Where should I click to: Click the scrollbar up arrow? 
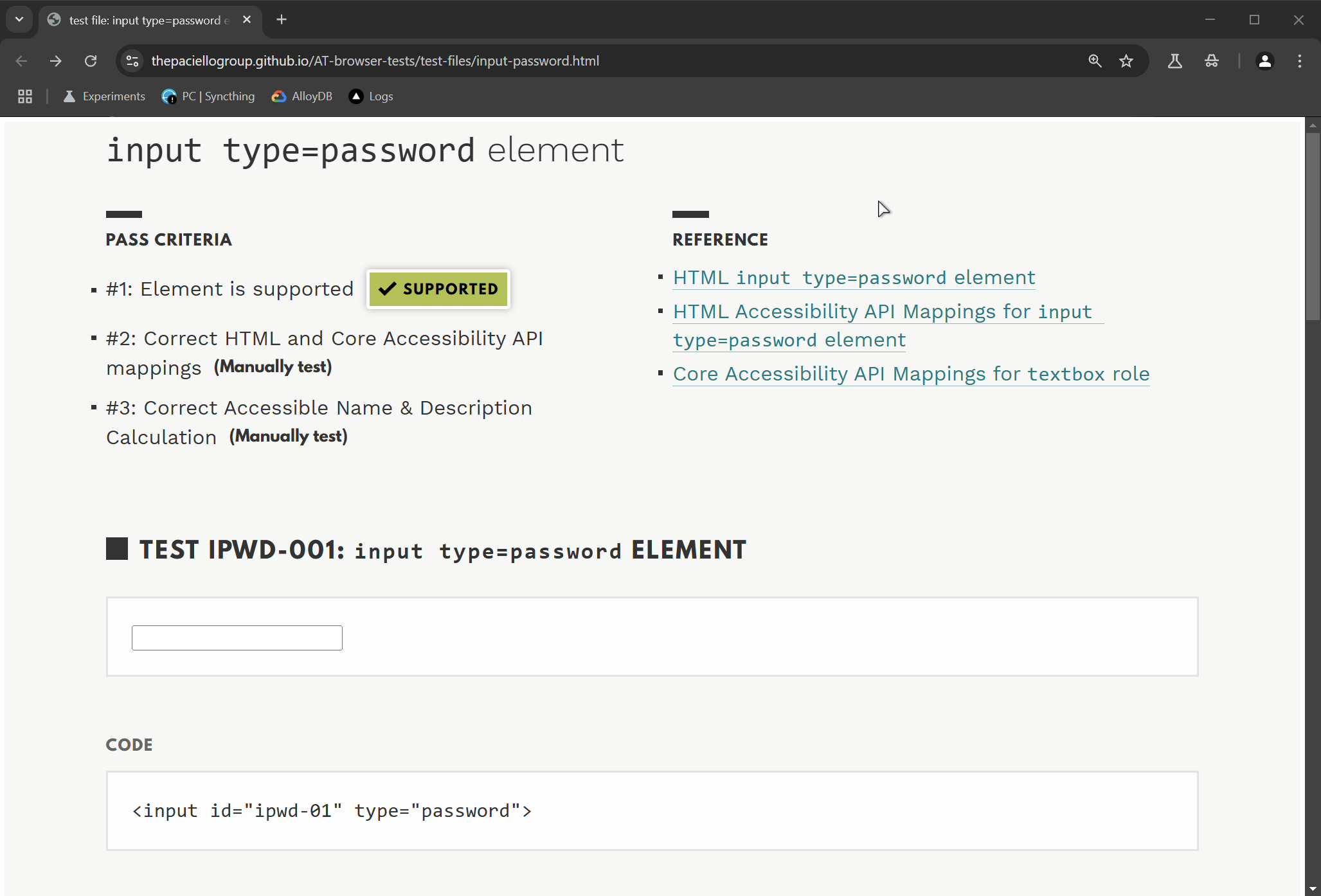1313,125
